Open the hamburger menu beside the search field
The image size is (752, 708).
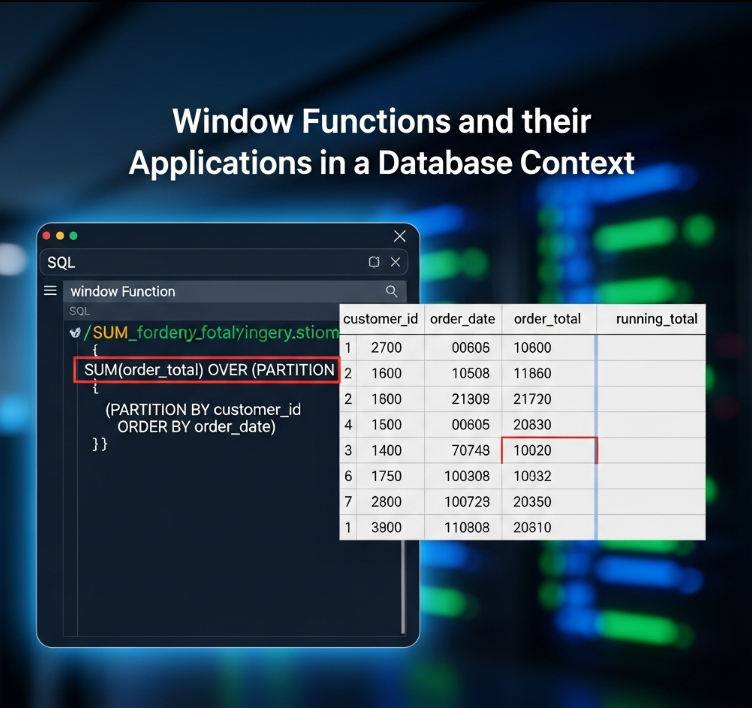(x=50, y=291)
